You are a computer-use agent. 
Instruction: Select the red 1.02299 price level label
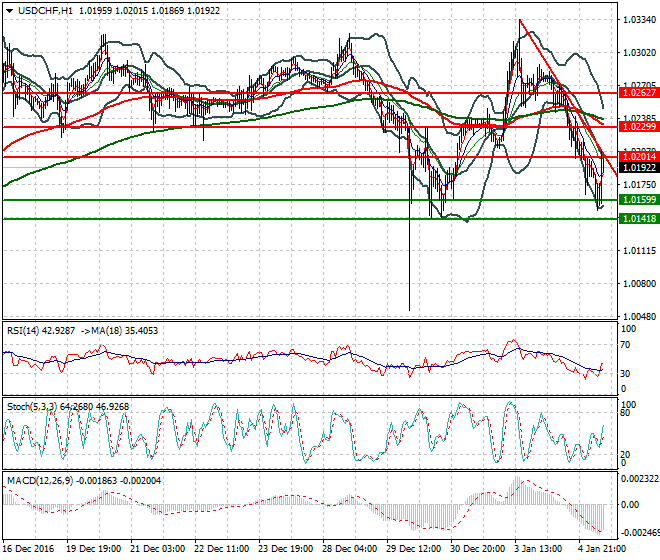click(639, 127)
